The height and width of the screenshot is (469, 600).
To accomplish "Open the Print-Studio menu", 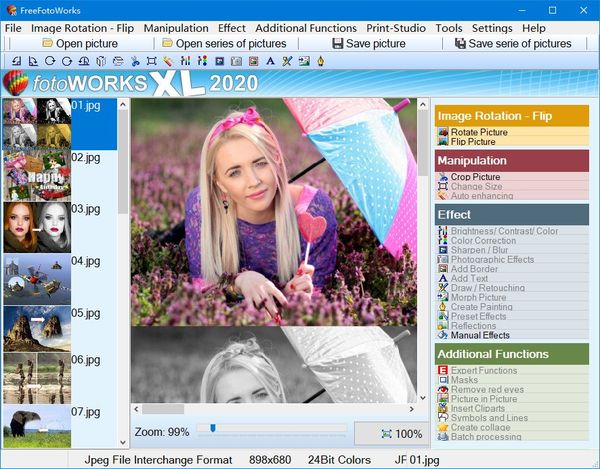I will point(396,28).
